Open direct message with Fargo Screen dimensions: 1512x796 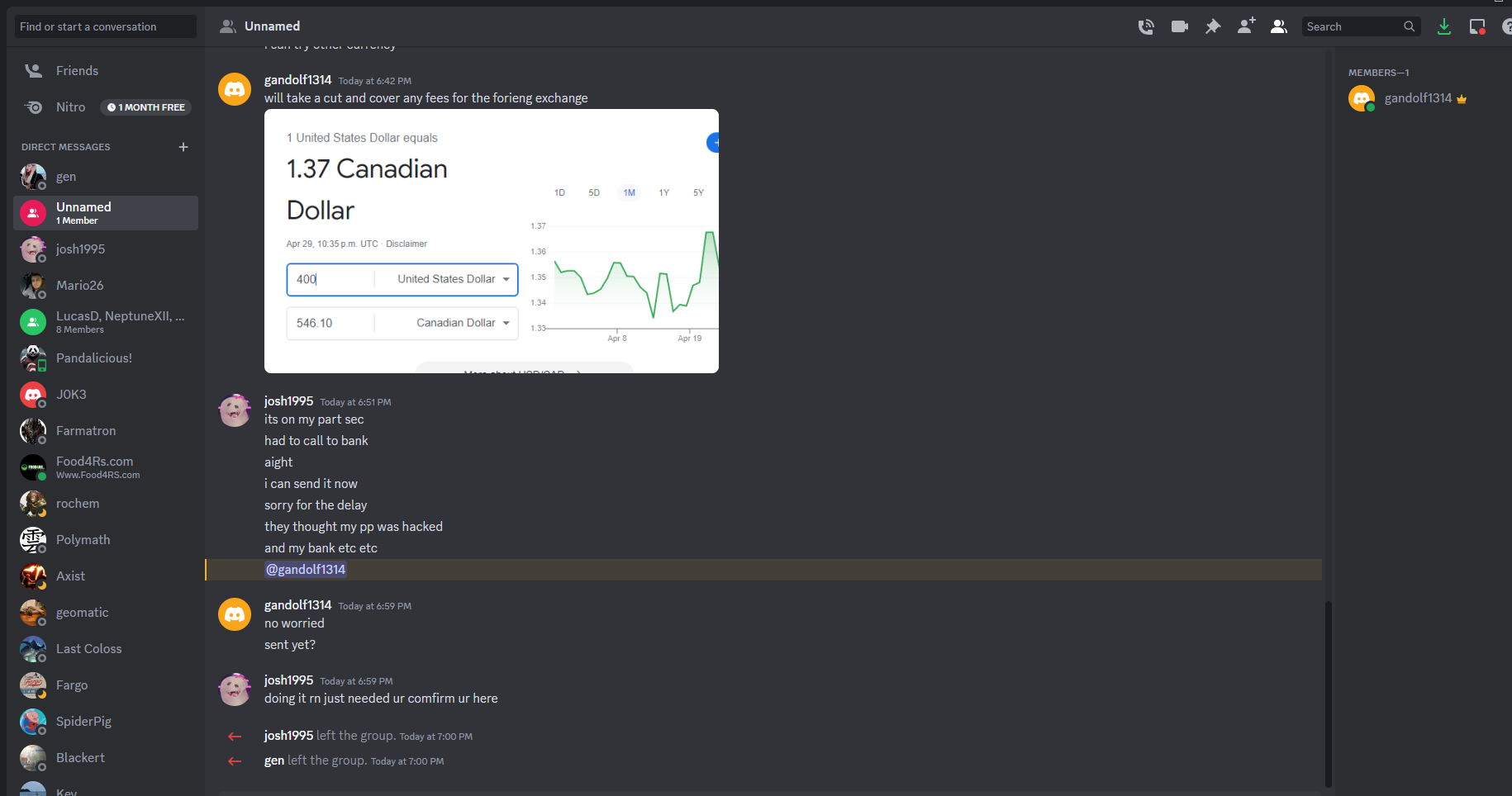pyautogui.click(x=106, y=685)
